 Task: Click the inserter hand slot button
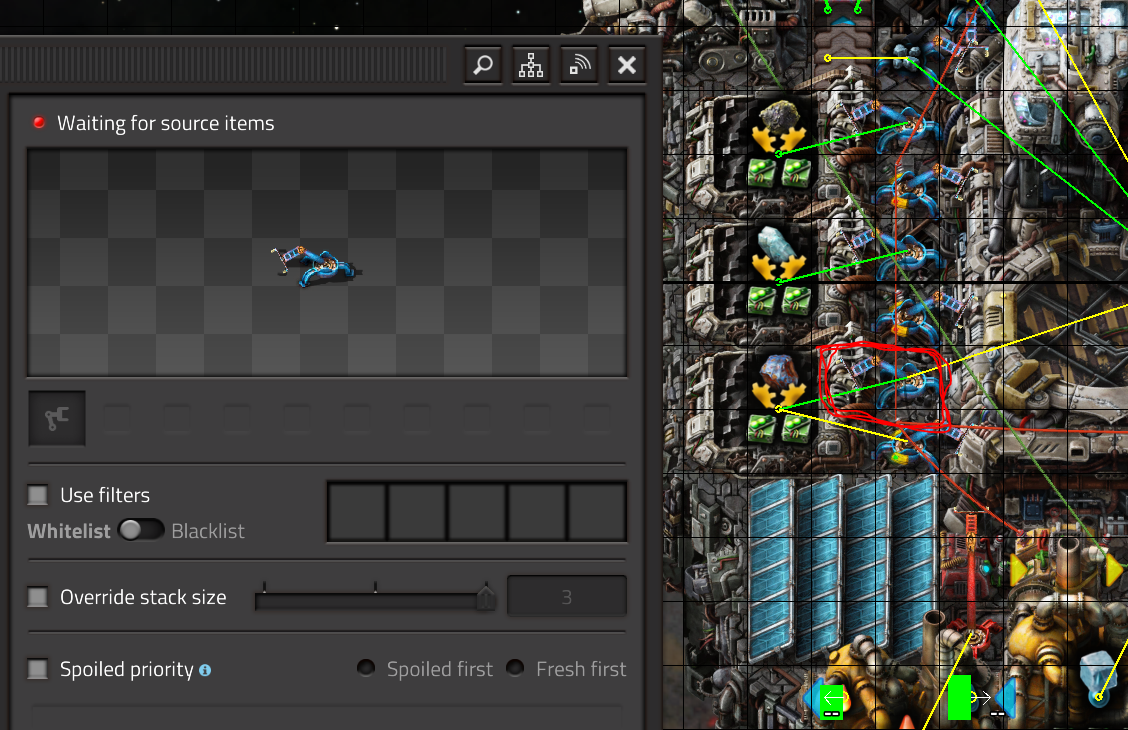coord(57,418)
